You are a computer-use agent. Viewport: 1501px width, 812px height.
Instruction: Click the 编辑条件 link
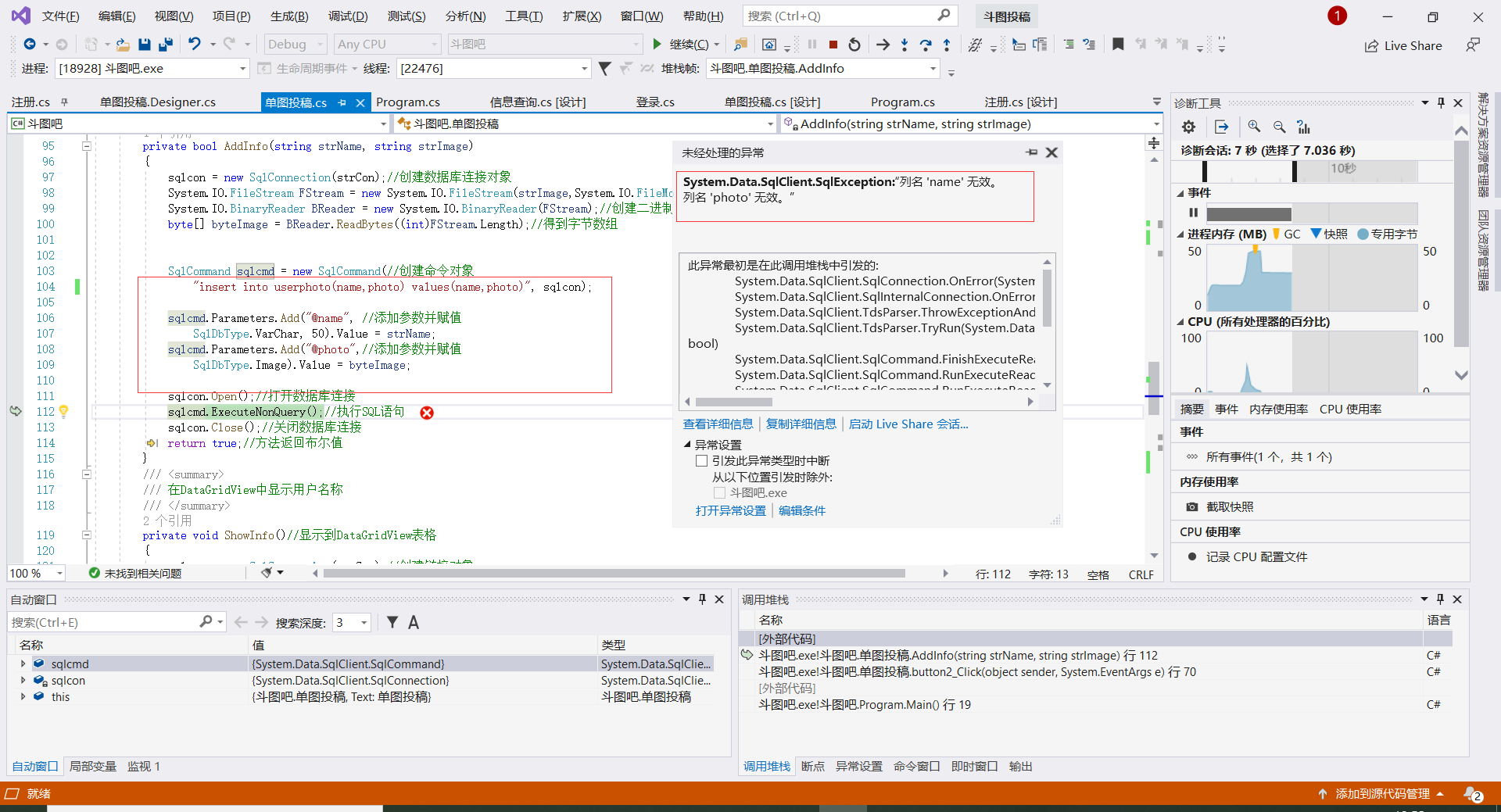tap(802, 510)
